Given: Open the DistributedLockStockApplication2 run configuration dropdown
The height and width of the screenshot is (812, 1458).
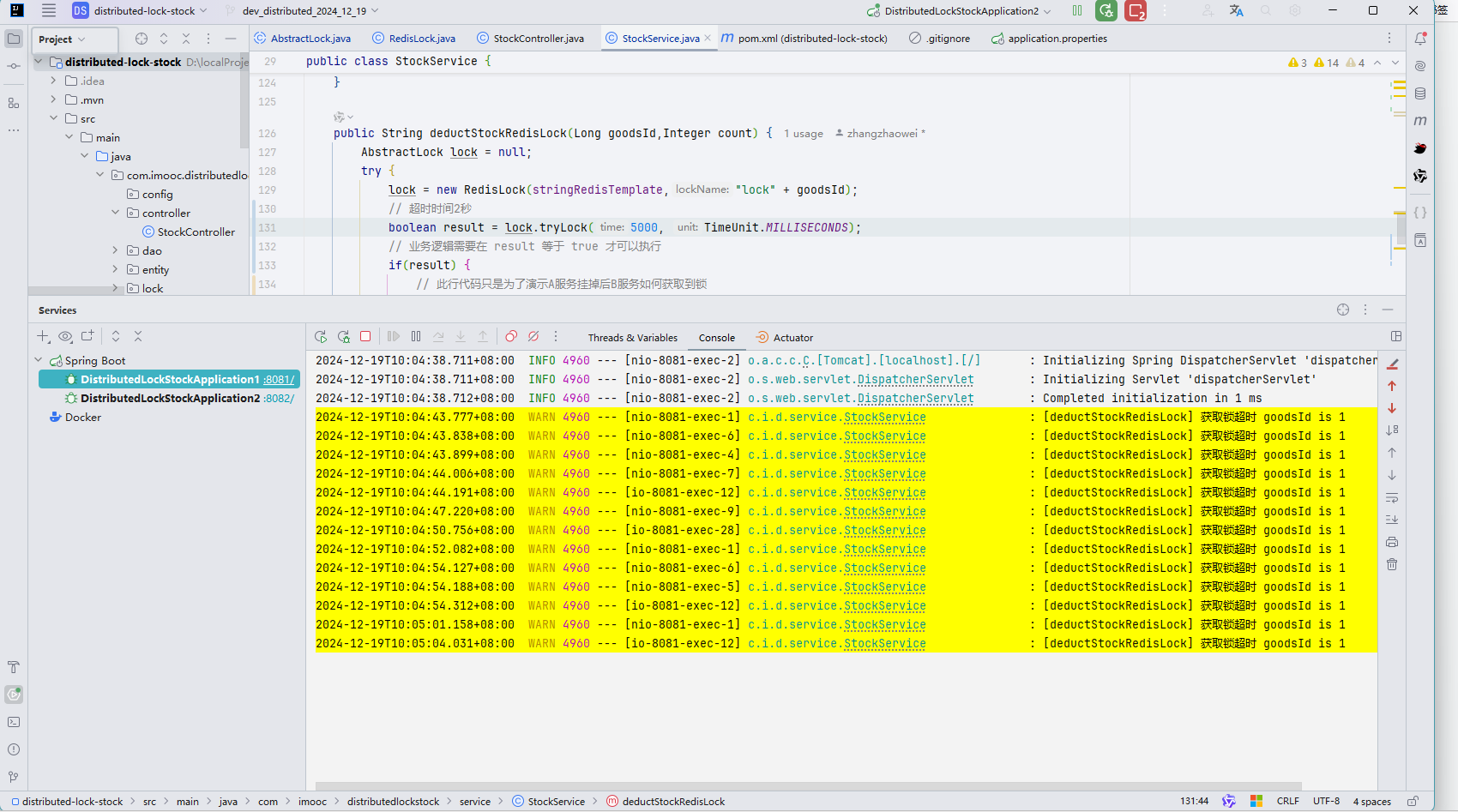Looking at the screenshot, I should click(960, 10).
